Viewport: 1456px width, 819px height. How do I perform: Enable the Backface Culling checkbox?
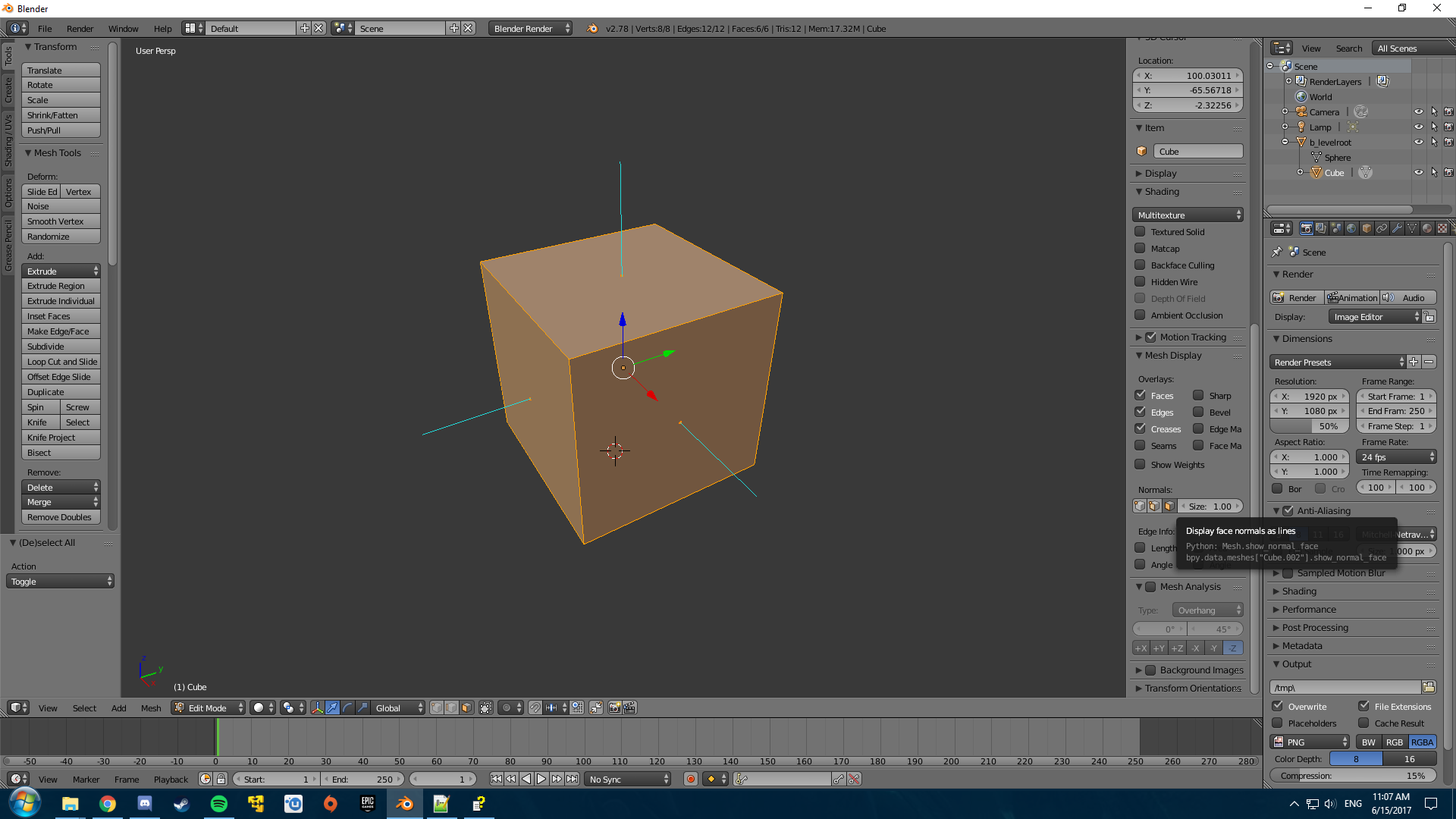click(x=1140, y=265)
